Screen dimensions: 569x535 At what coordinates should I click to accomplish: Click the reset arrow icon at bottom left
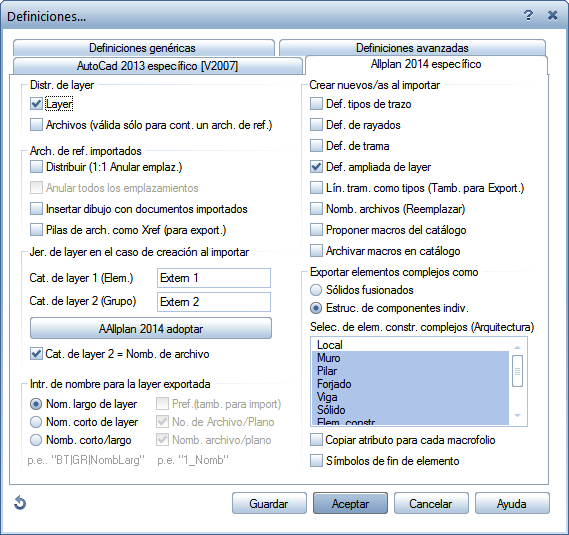pyautogui.click(x=20, y=503)
